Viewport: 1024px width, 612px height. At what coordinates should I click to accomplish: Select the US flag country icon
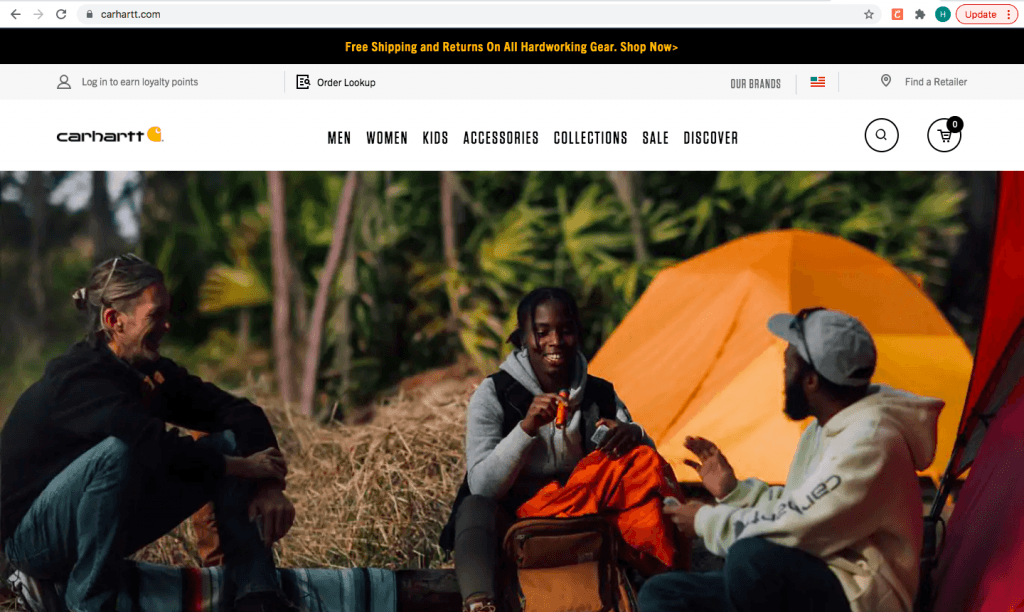click(818, 82)
